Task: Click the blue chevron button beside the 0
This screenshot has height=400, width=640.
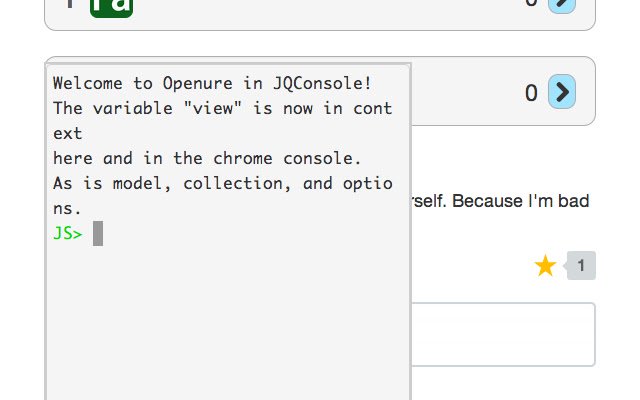Action: coord(562,92)
